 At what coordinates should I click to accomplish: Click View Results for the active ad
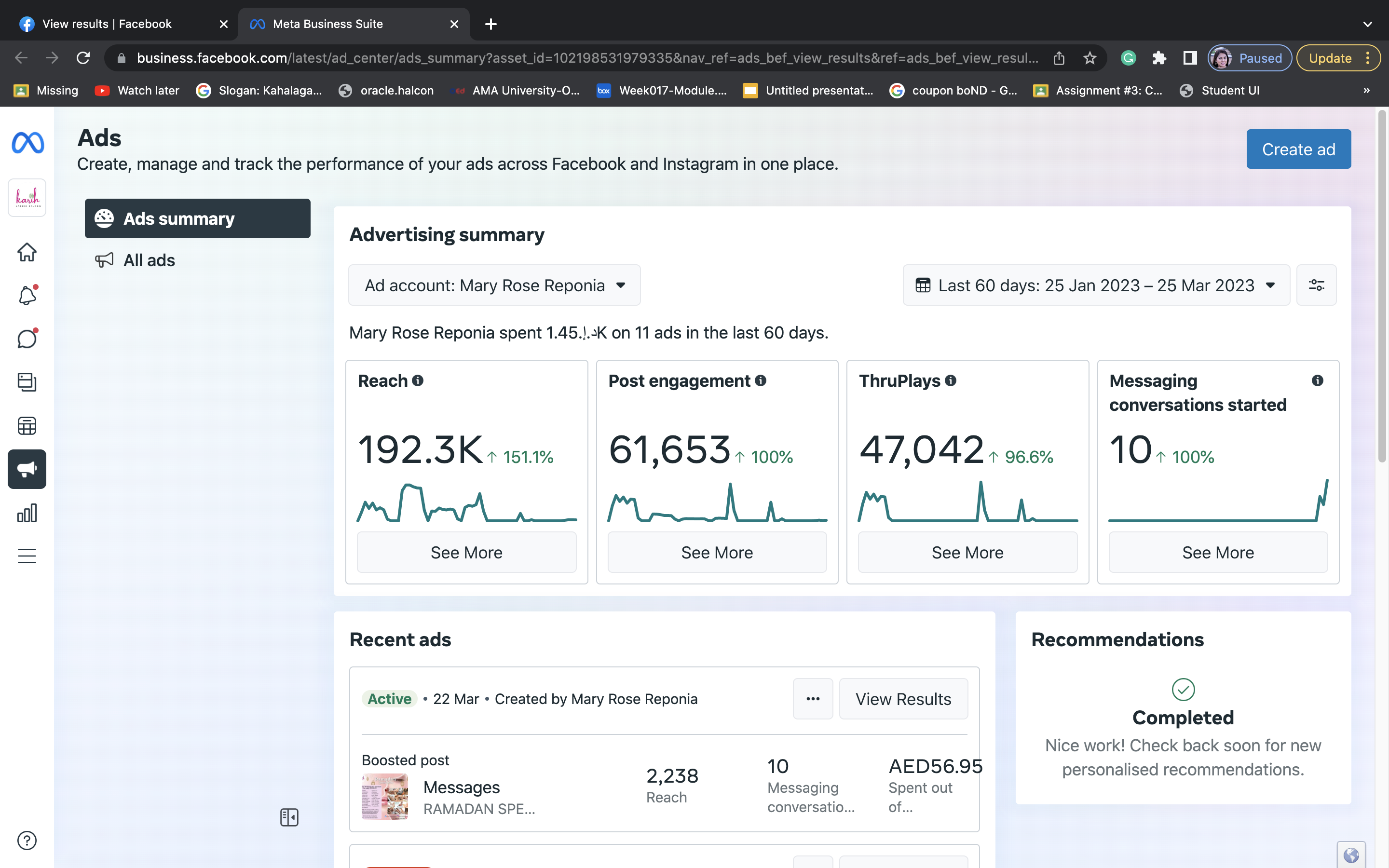(903, 699)
